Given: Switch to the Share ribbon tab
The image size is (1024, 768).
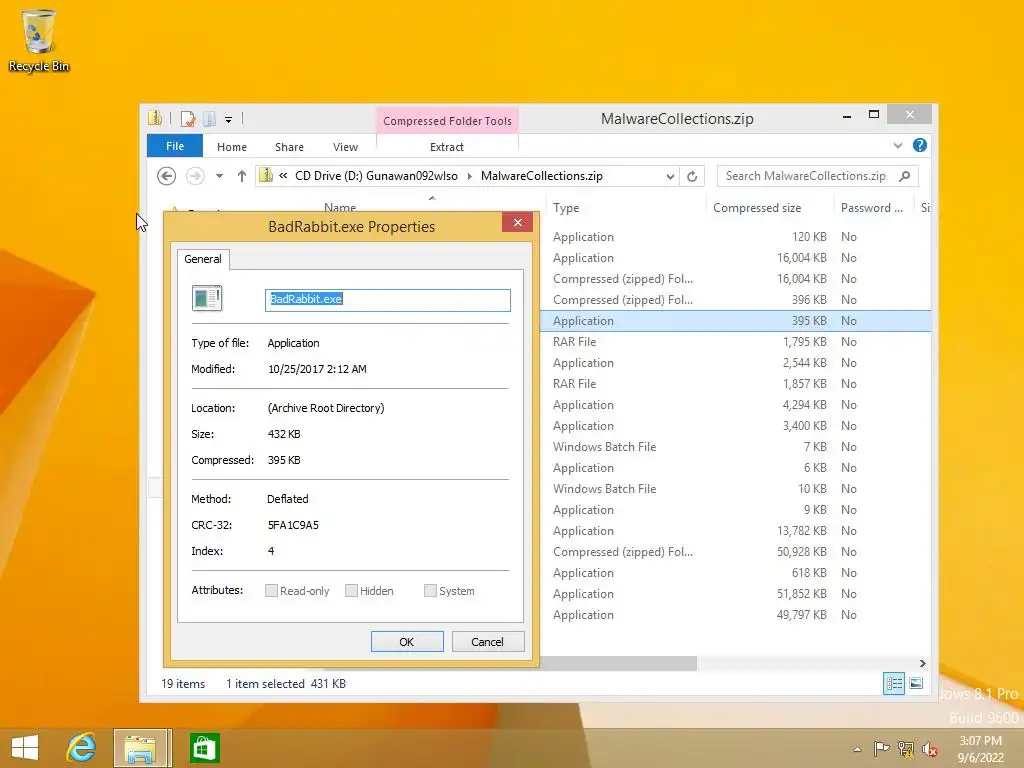Looking at the screenshot, I should click(x=289, y=147).
